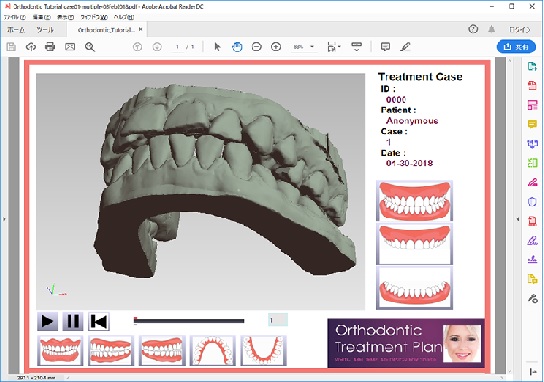
Task: Click the zoom in plus icon
Action: coord(276,46)
